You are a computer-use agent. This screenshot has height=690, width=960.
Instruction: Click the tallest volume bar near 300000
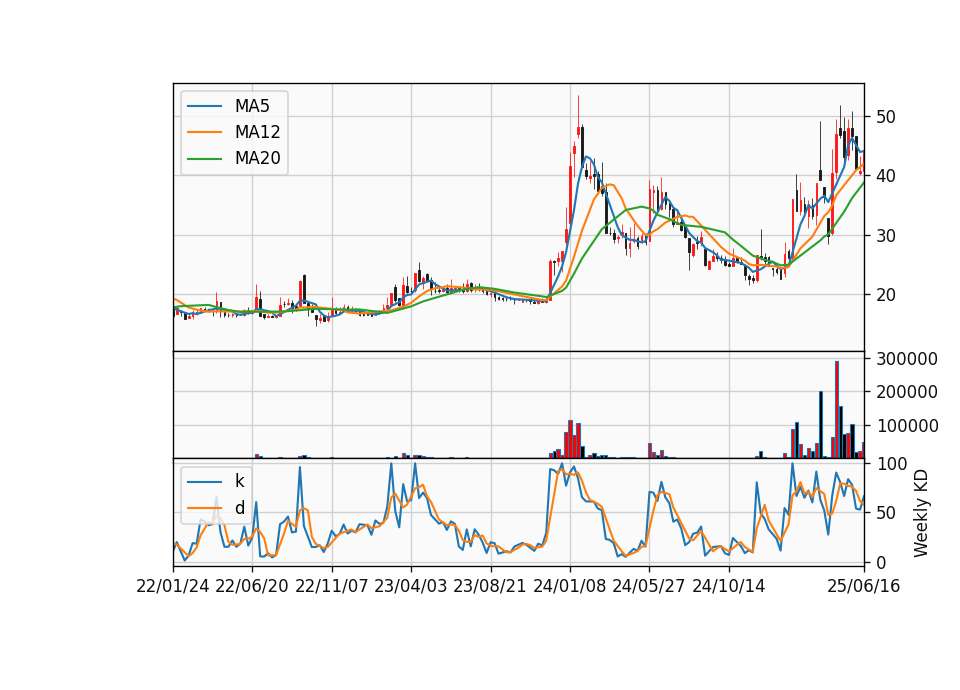837,410
